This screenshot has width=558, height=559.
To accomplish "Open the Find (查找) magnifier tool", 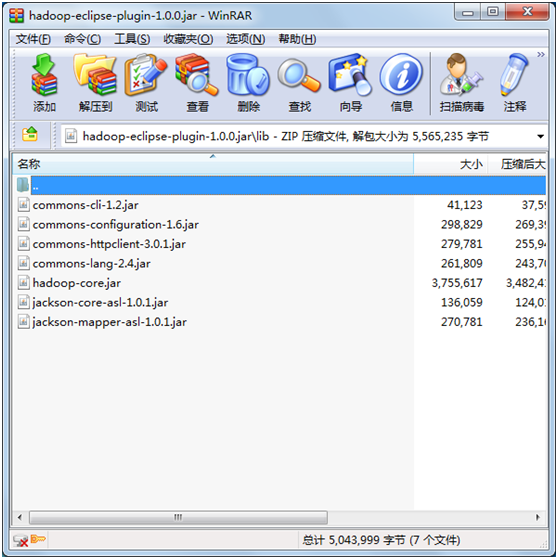I will 299,76.
